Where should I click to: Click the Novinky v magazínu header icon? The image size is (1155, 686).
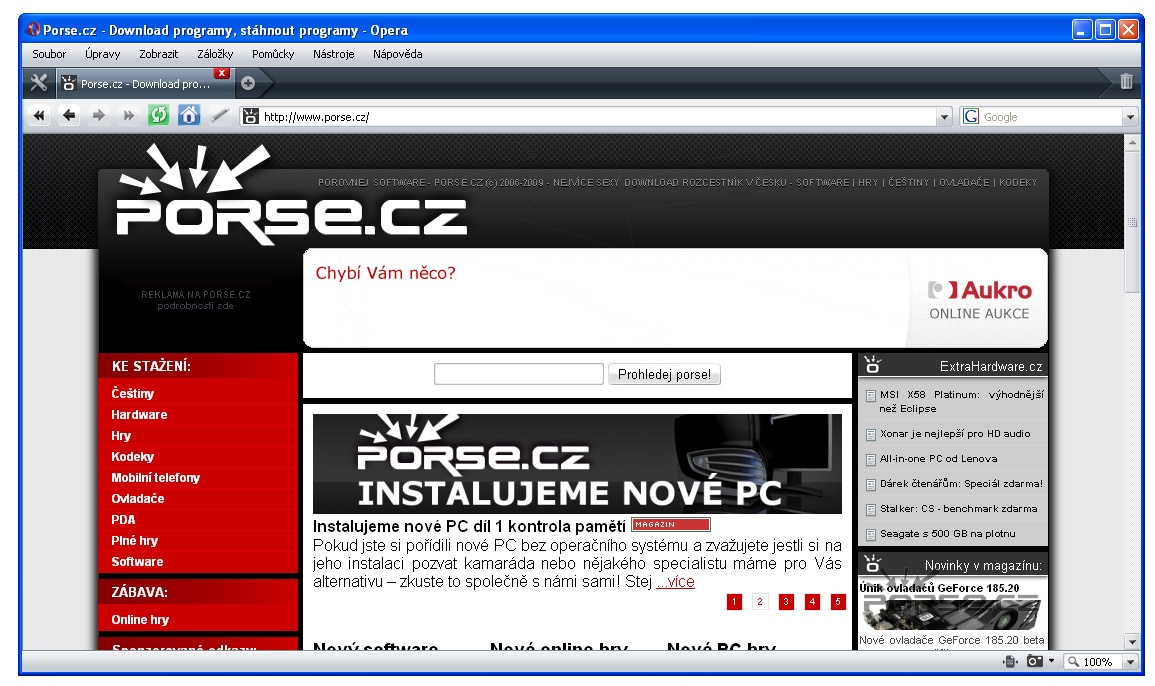(873, 564)
